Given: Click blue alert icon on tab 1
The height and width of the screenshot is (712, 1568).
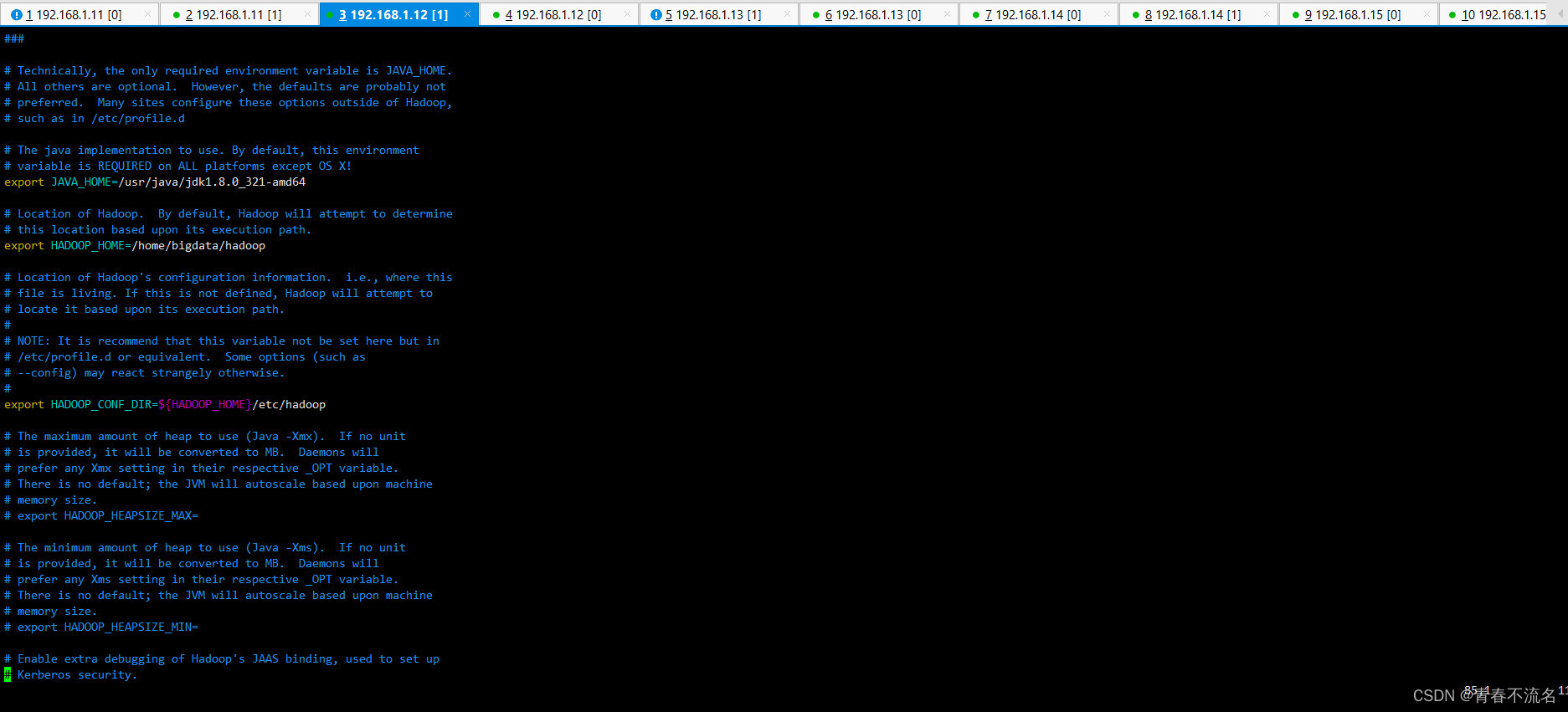Looking at the screenshot, I should pyautogui.click(x=17, y=14).
